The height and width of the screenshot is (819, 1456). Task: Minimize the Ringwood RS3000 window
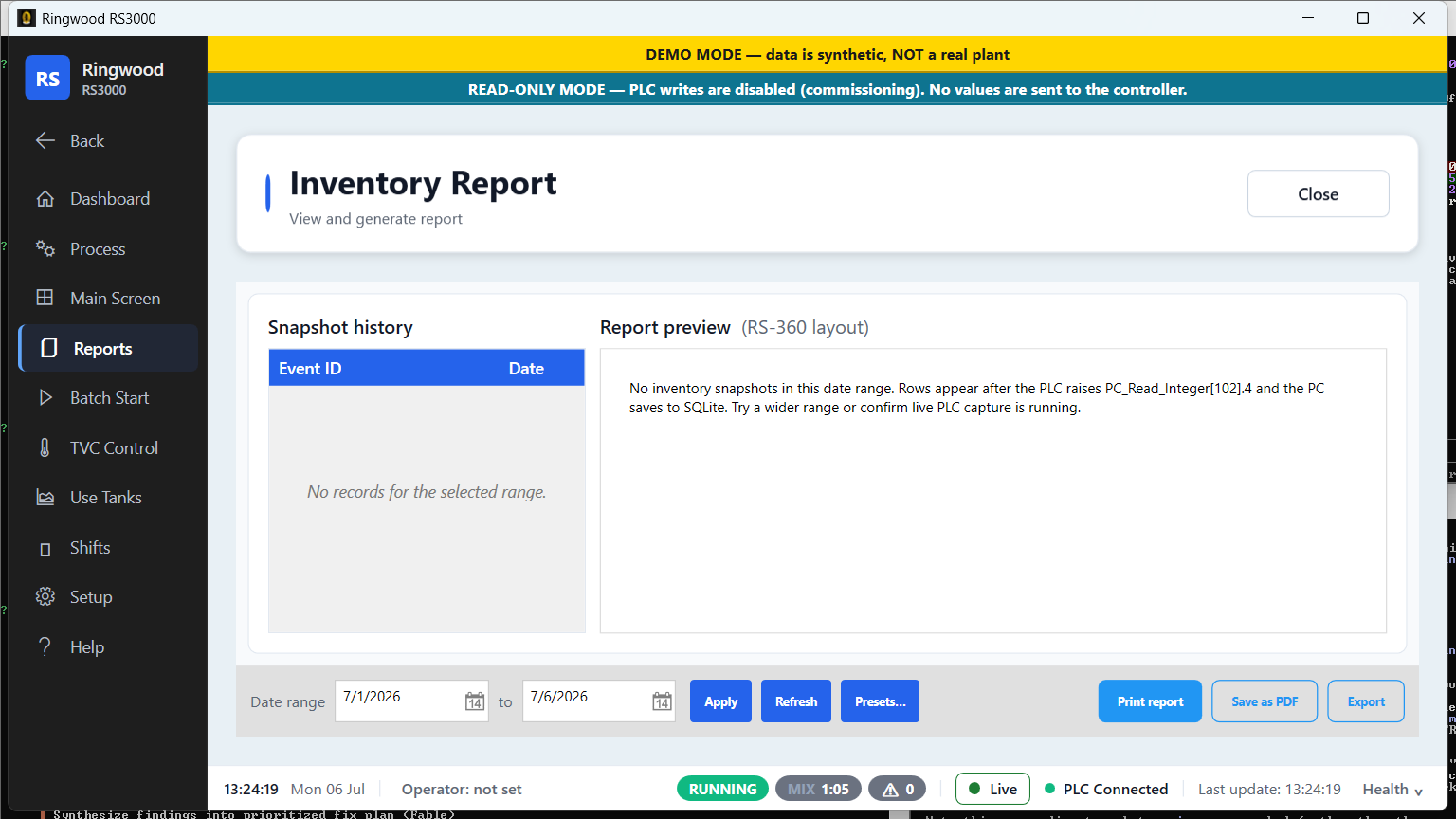[1308, 18]
